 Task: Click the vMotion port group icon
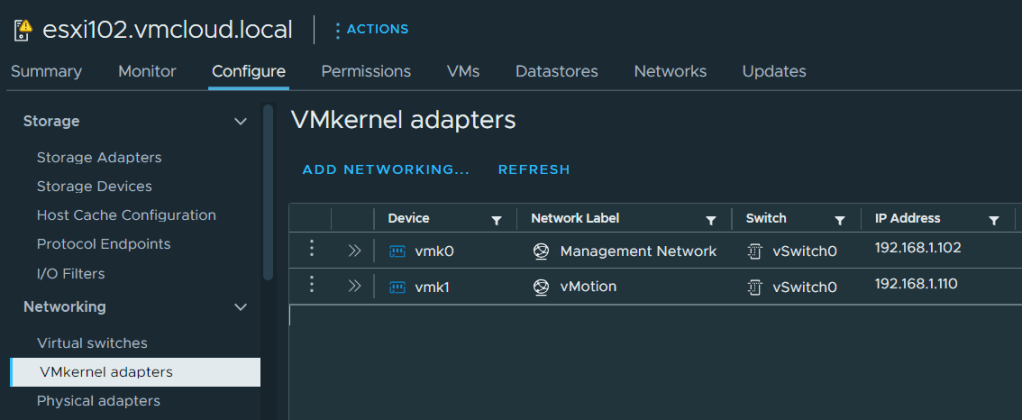(541, 287)
